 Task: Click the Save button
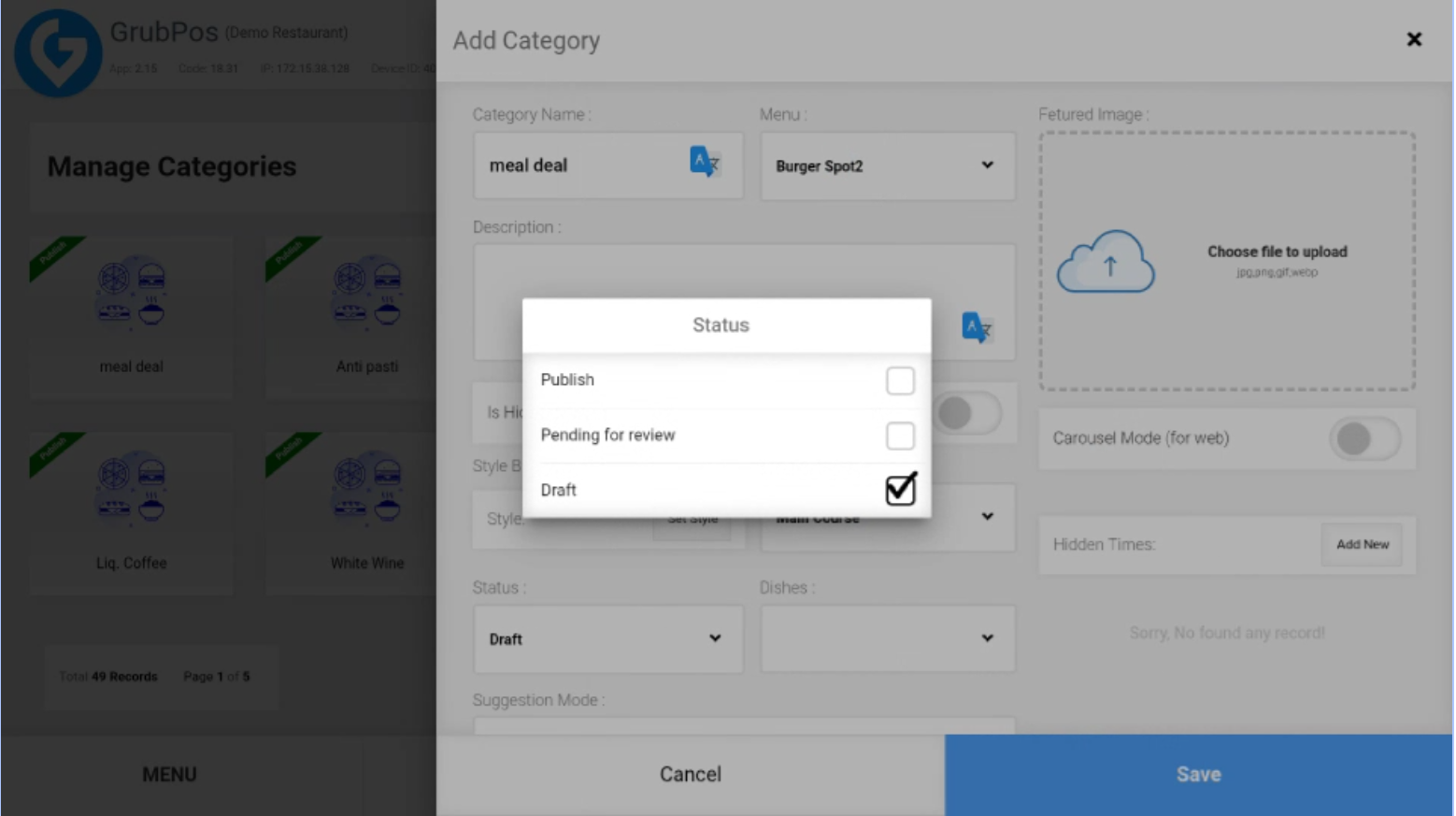(x=1199, y=775)
